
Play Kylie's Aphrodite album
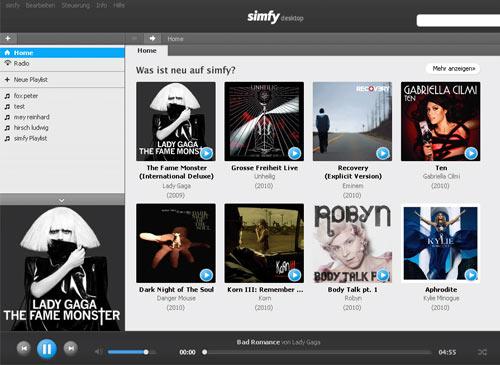471,275
